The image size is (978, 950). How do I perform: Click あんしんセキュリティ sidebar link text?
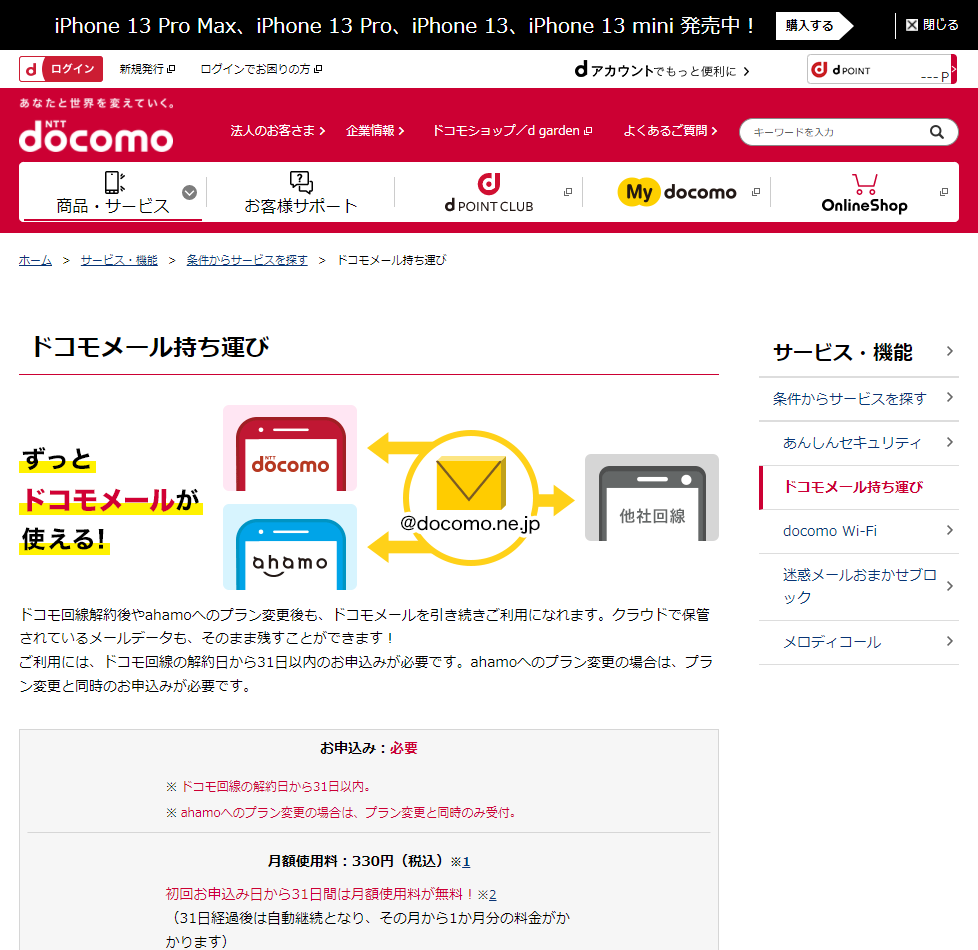[x=852, y=443]
